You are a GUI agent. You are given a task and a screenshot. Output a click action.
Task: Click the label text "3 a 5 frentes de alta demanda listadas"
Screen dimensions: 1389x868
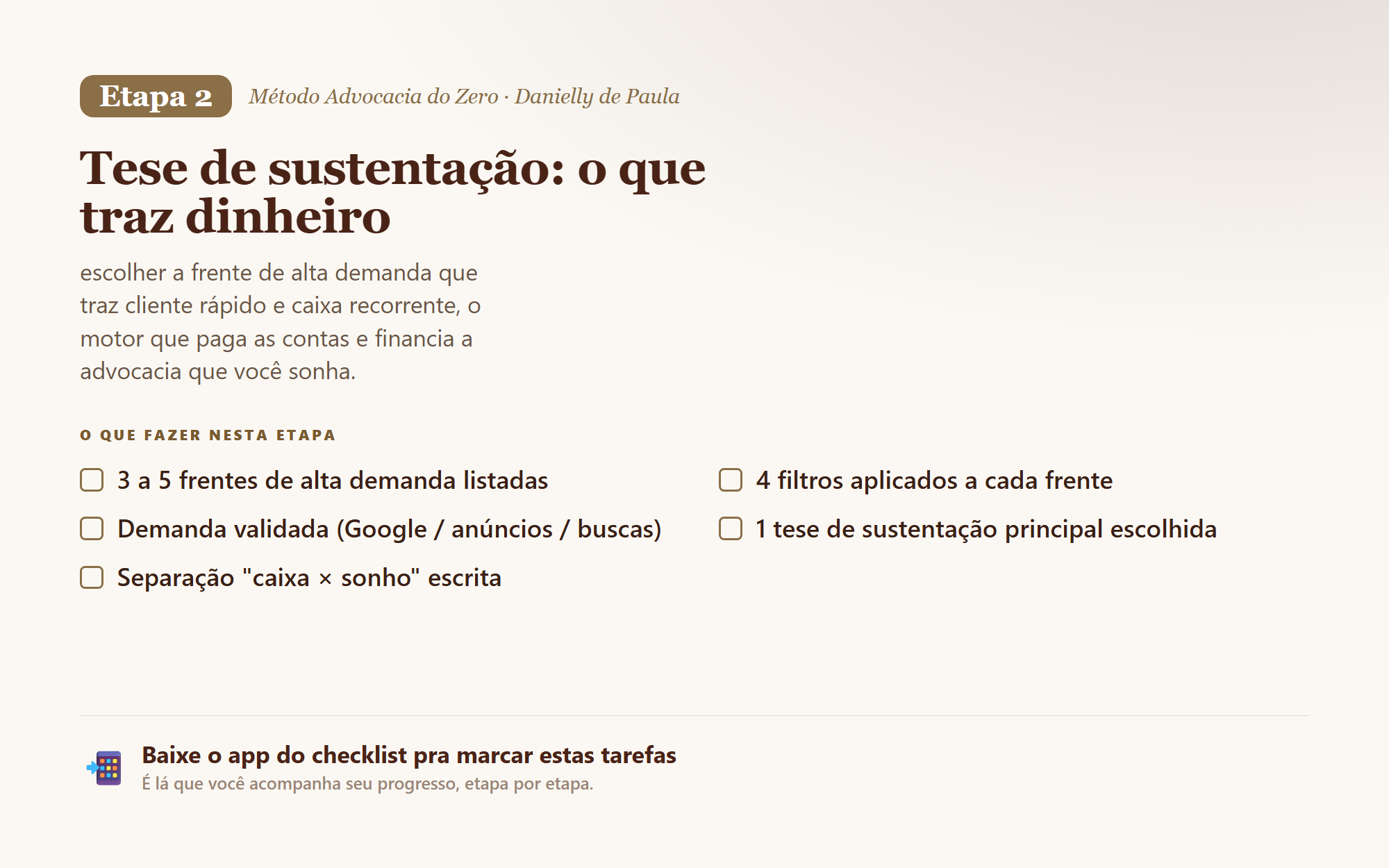[333, 481]
